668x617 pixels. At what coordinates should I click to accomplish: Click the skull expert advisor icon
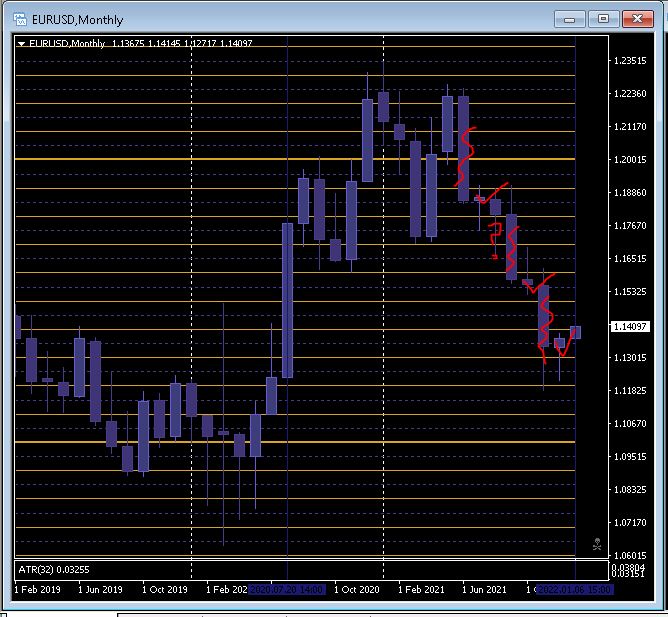597,544
